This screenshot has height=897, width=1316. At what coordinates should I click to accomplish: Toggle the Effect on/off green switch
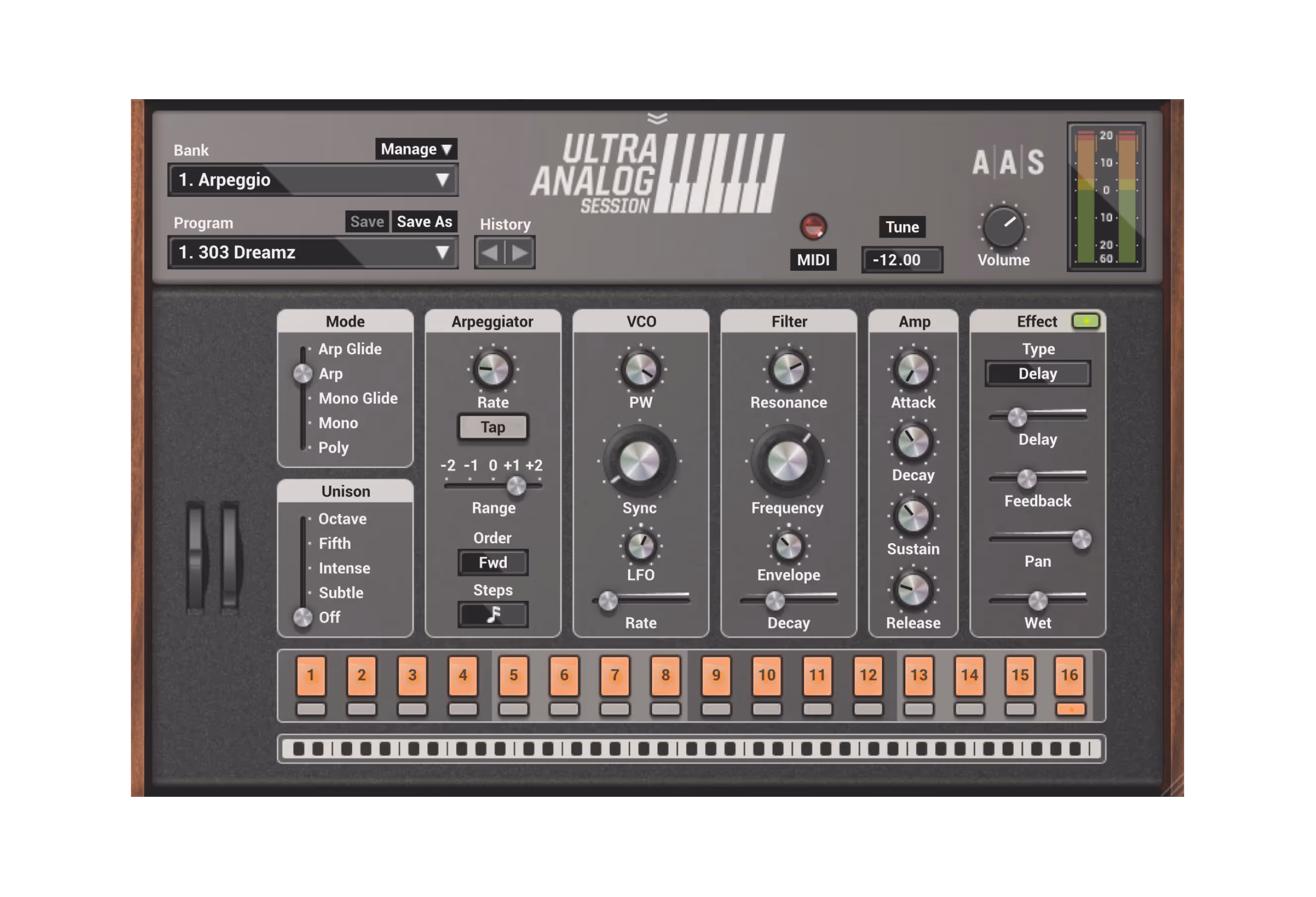pyautogui.click(x=1085, y=321)
